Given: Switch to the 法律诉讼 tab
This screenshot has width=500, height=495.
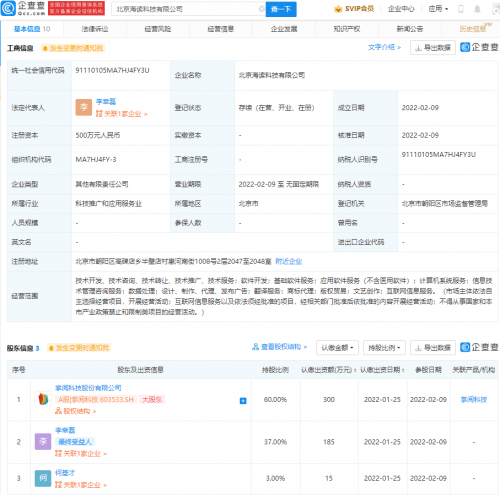Looking at the screenshot, I should pos(95,29).
